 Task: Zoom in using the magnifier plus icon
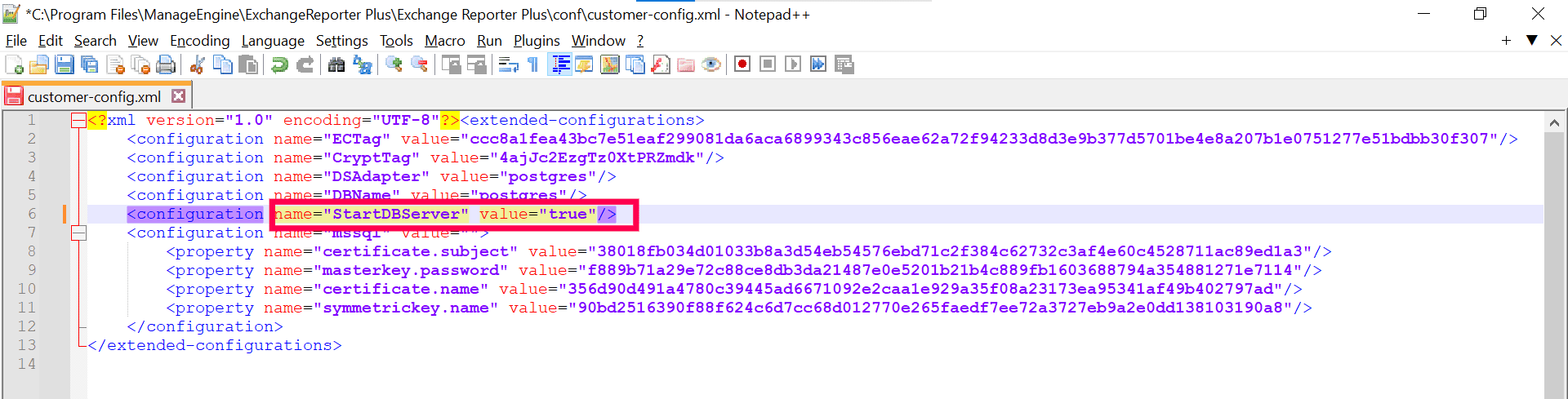click(394, 64)
